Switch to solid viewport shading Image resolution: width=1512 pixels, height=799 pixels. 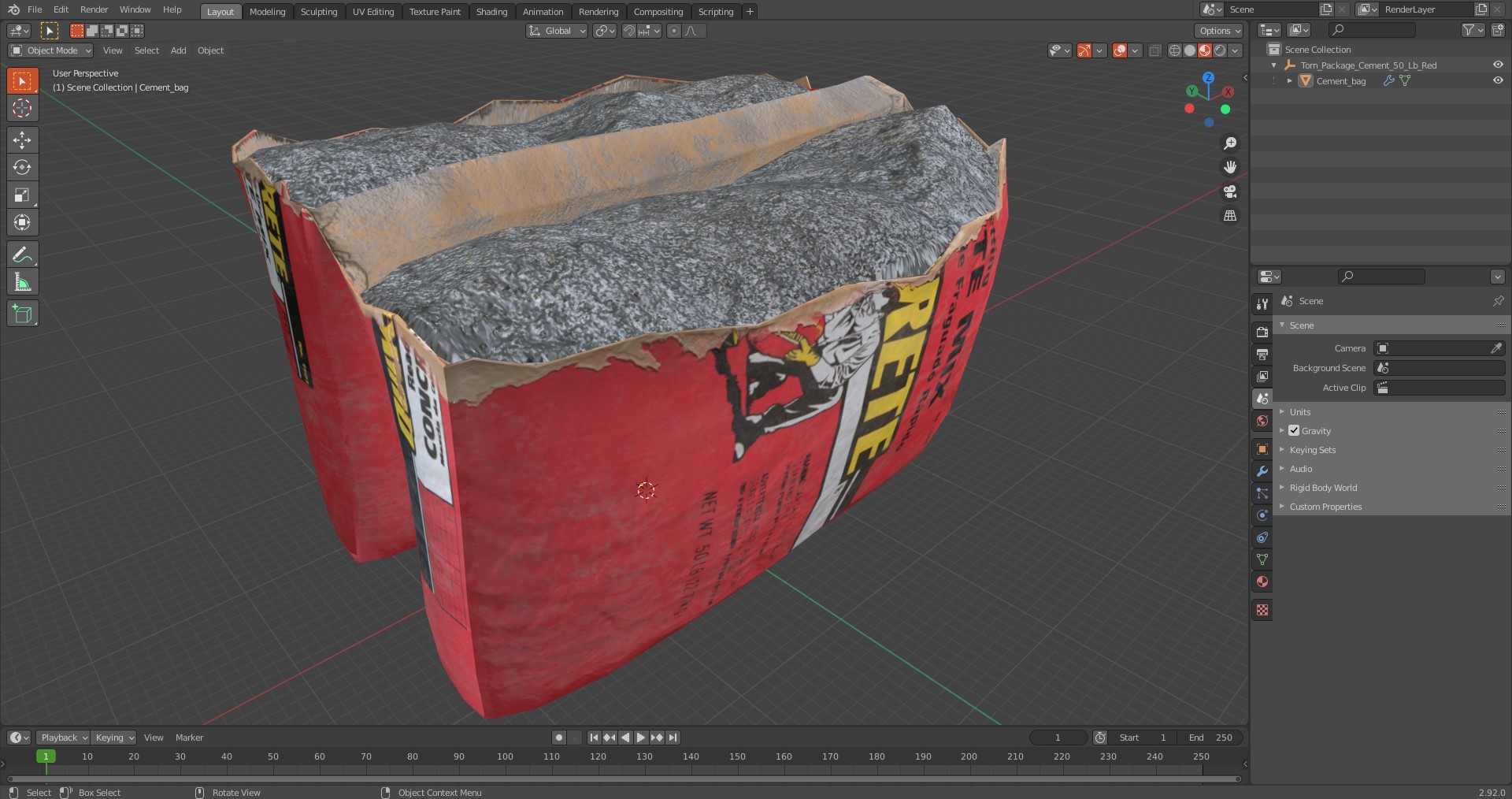click(x=1190, y=50)
